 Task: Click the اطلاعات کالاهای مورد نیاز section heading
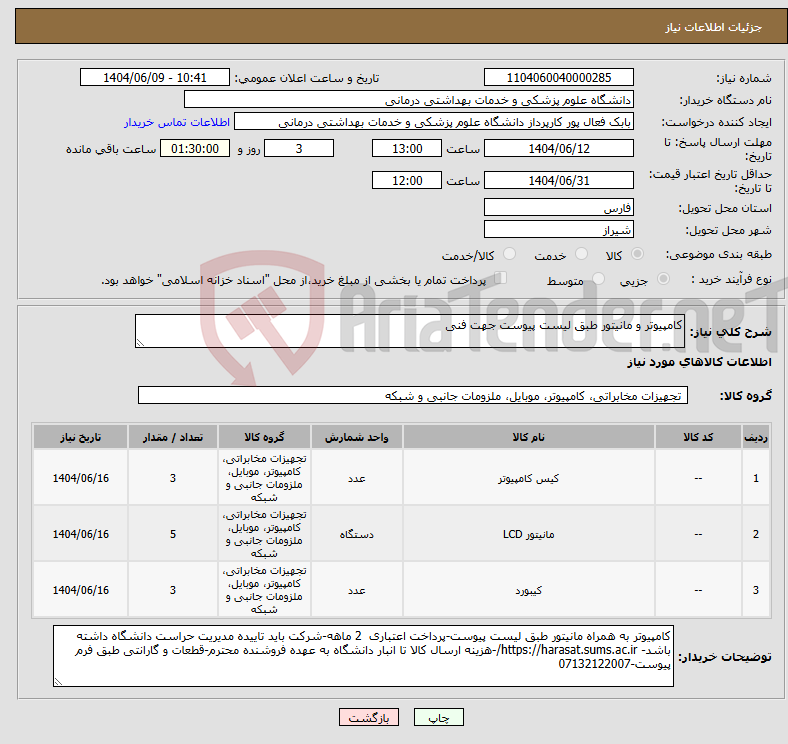pos(699,362)
